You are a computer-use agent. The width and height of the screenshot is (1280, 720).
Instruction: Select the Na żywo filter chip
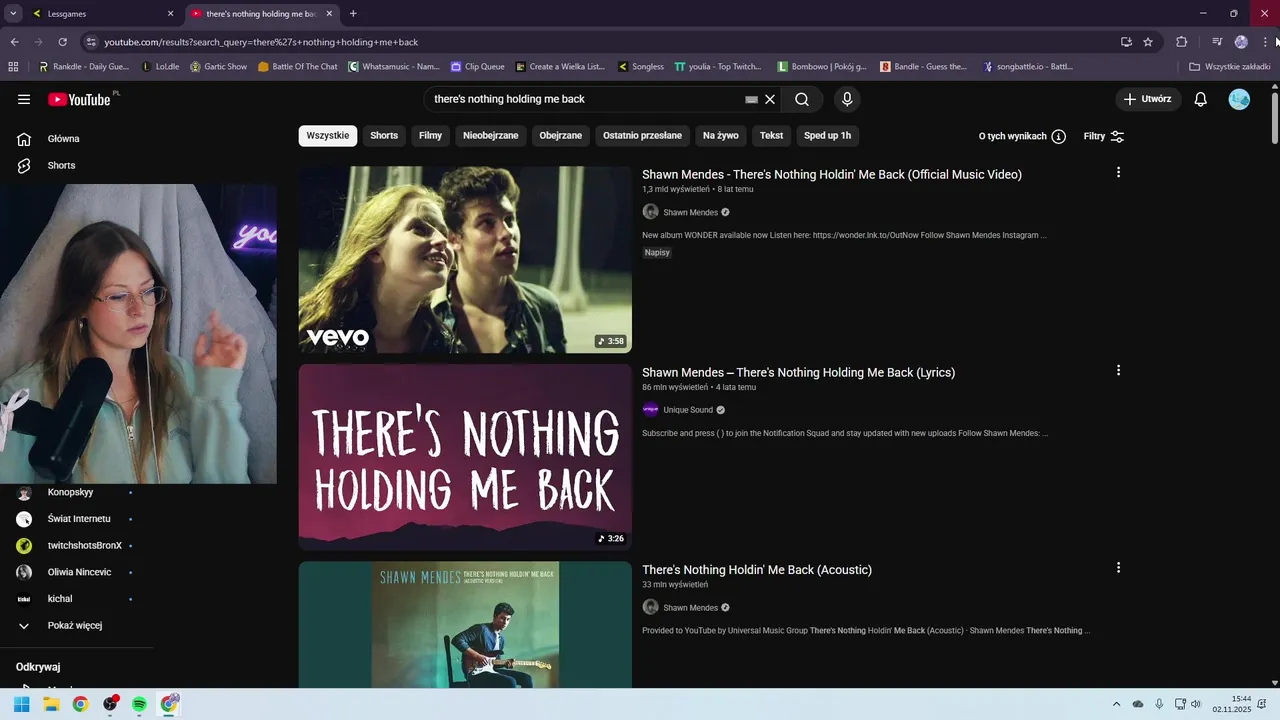pyautogui.click(x=720, y=136)
